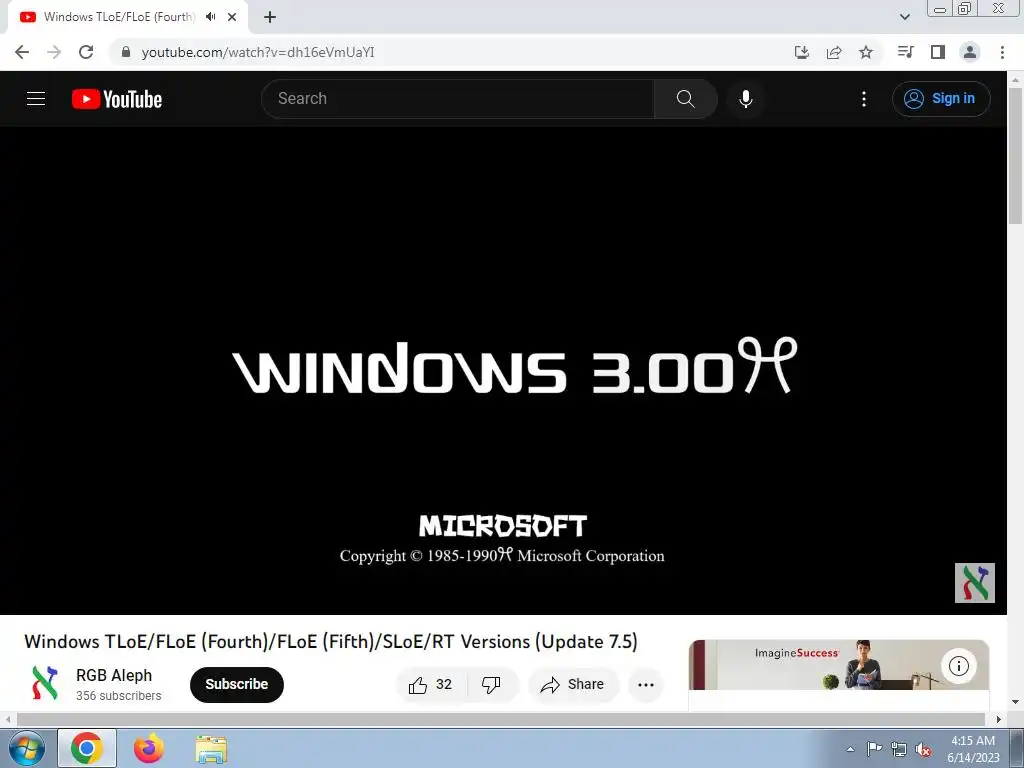Go back to the previous page
Screen dimensions: 1024x768
tap(22, 52)
